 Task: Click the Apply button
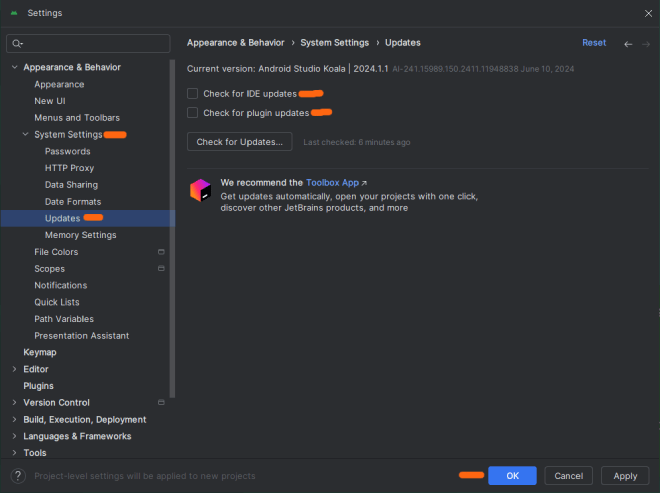[625, 476]
